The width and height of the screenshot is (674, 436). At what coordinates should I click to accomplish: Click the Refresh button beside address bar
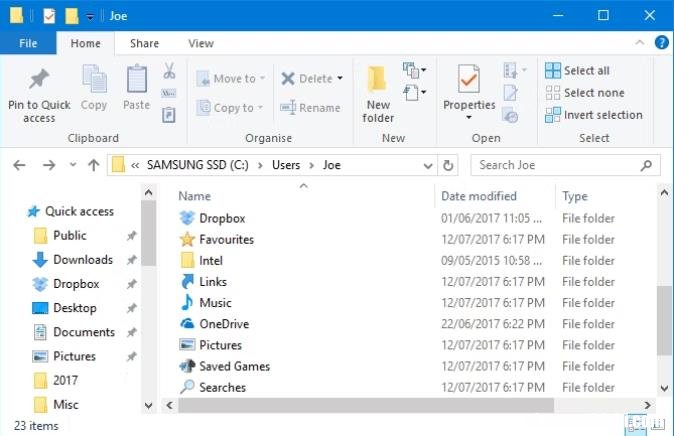pyautogui.click(x=448, y=165)
